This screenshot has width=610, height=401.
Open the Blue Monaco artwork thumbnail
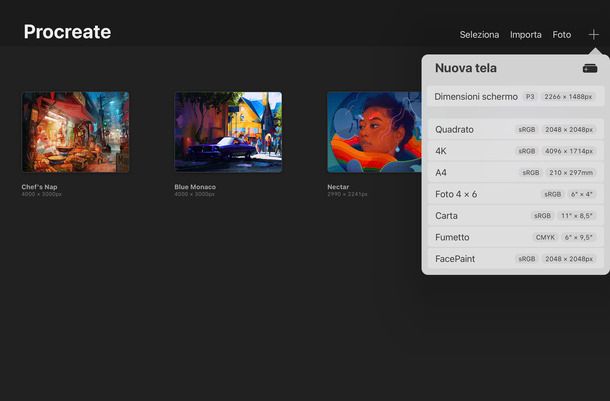pyautogui.click(x=228, y=132)
